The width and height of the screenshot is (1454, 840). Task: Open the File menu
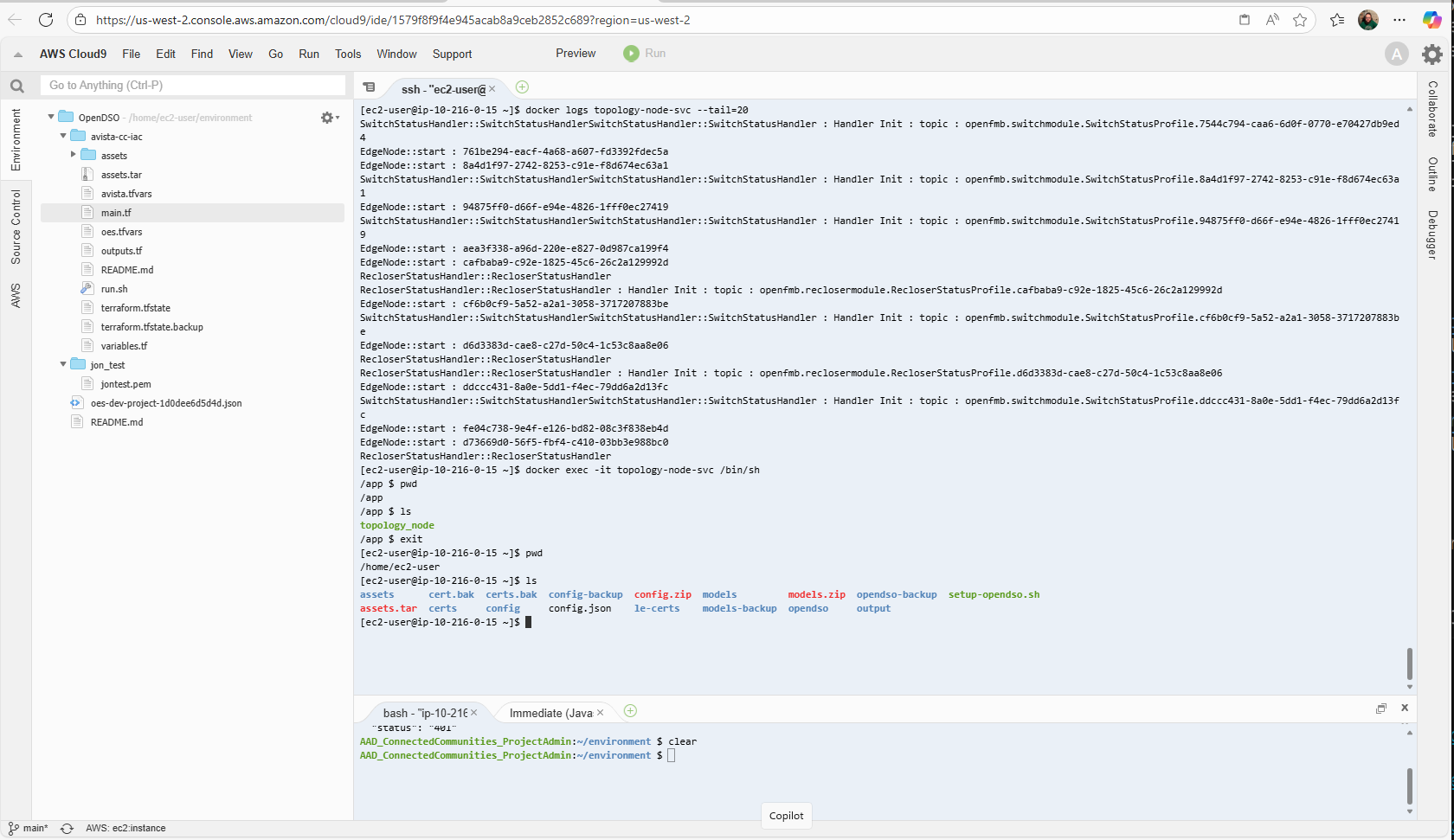coord(131,54)
